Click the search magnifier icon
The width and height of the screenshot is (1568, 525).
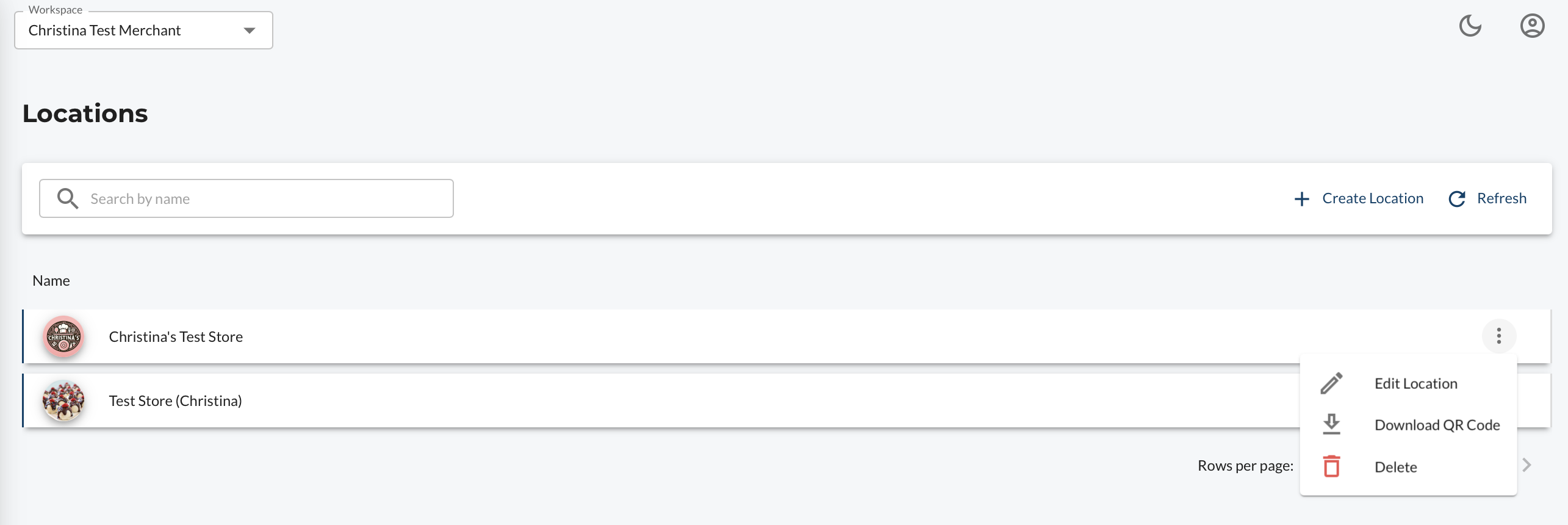67,198
